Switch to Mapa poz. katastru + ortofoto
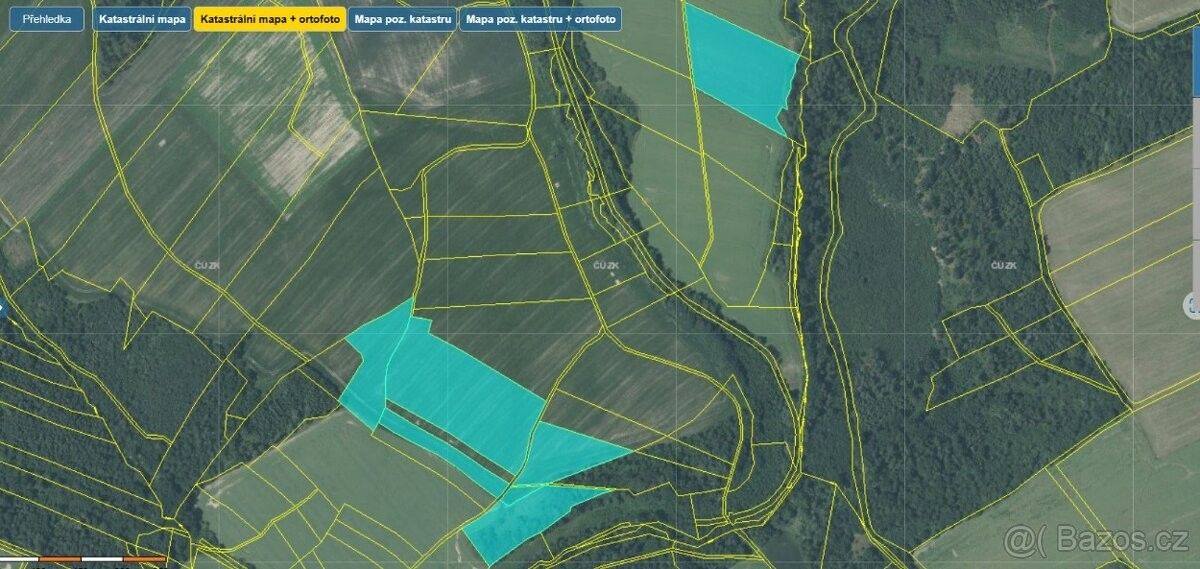 (540, 19)
